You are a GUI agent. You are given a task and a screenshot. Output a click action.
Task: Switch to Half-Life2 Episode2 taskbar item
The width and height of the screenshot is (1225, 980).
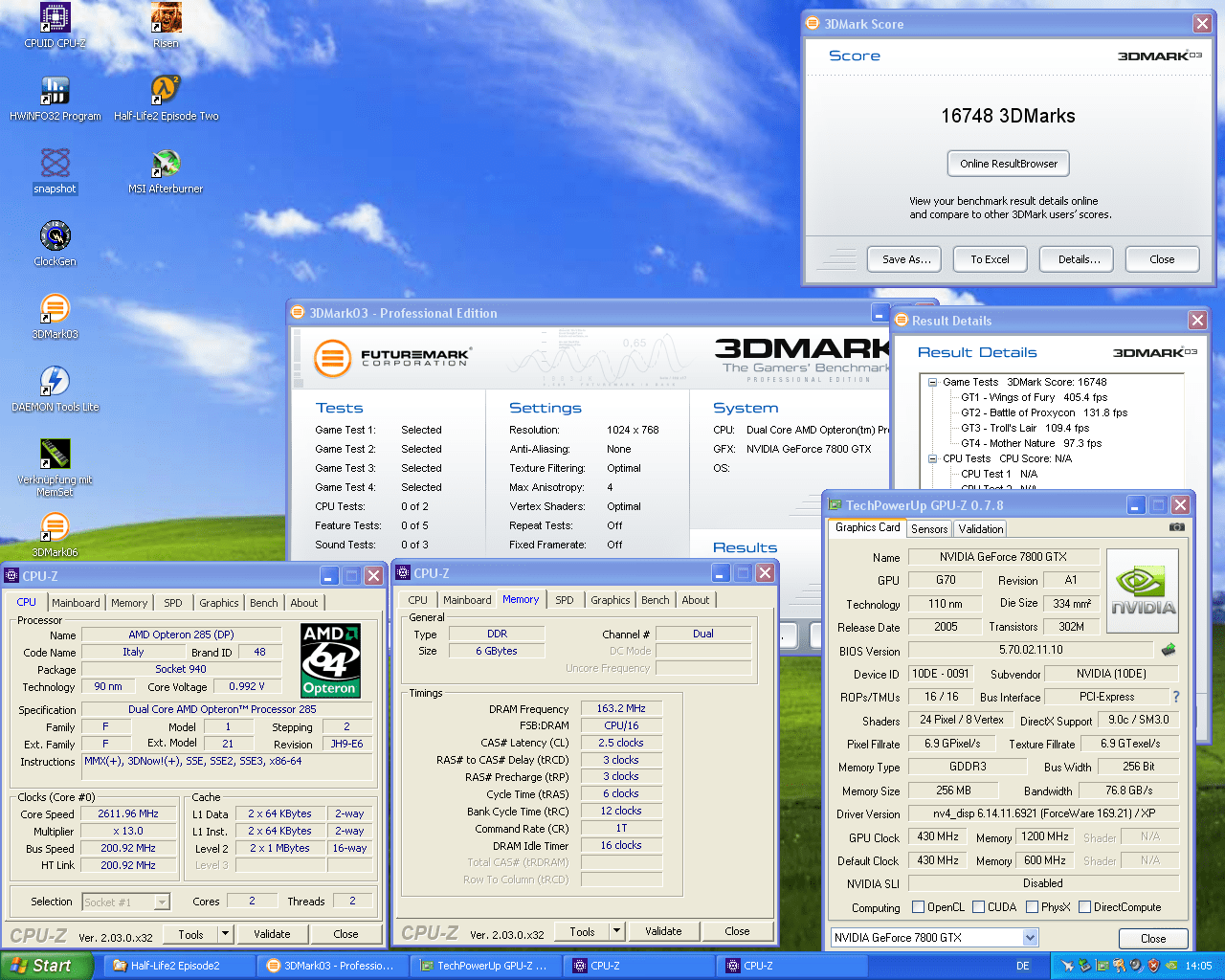[178, 966]
